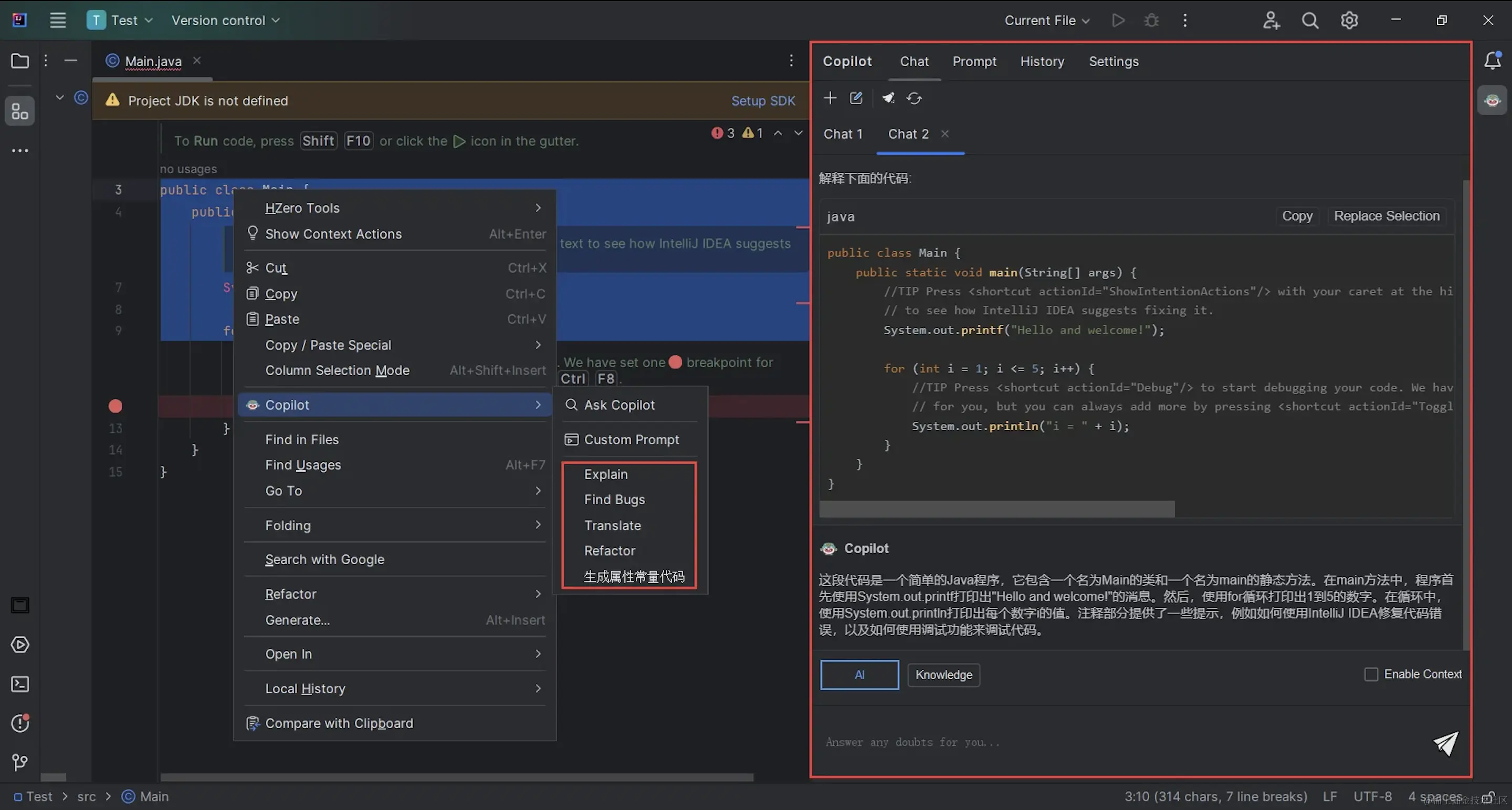Open the Terminal tool window icon
The height and width of the screenshot is (810, 1512).
[19, 684]
